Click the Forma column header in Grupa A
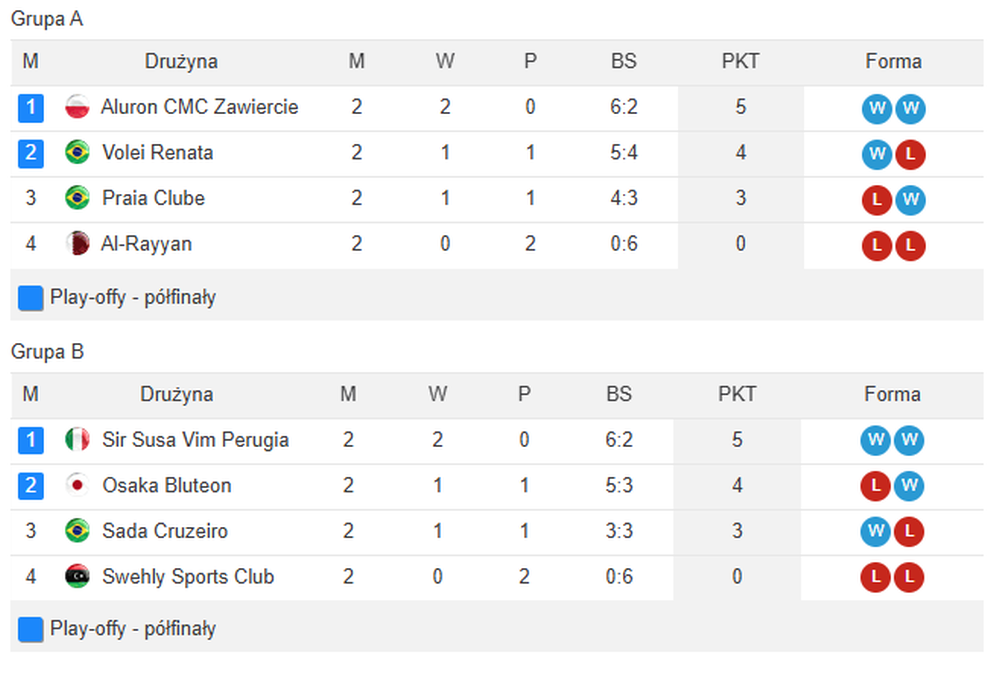 click(893, 62)
